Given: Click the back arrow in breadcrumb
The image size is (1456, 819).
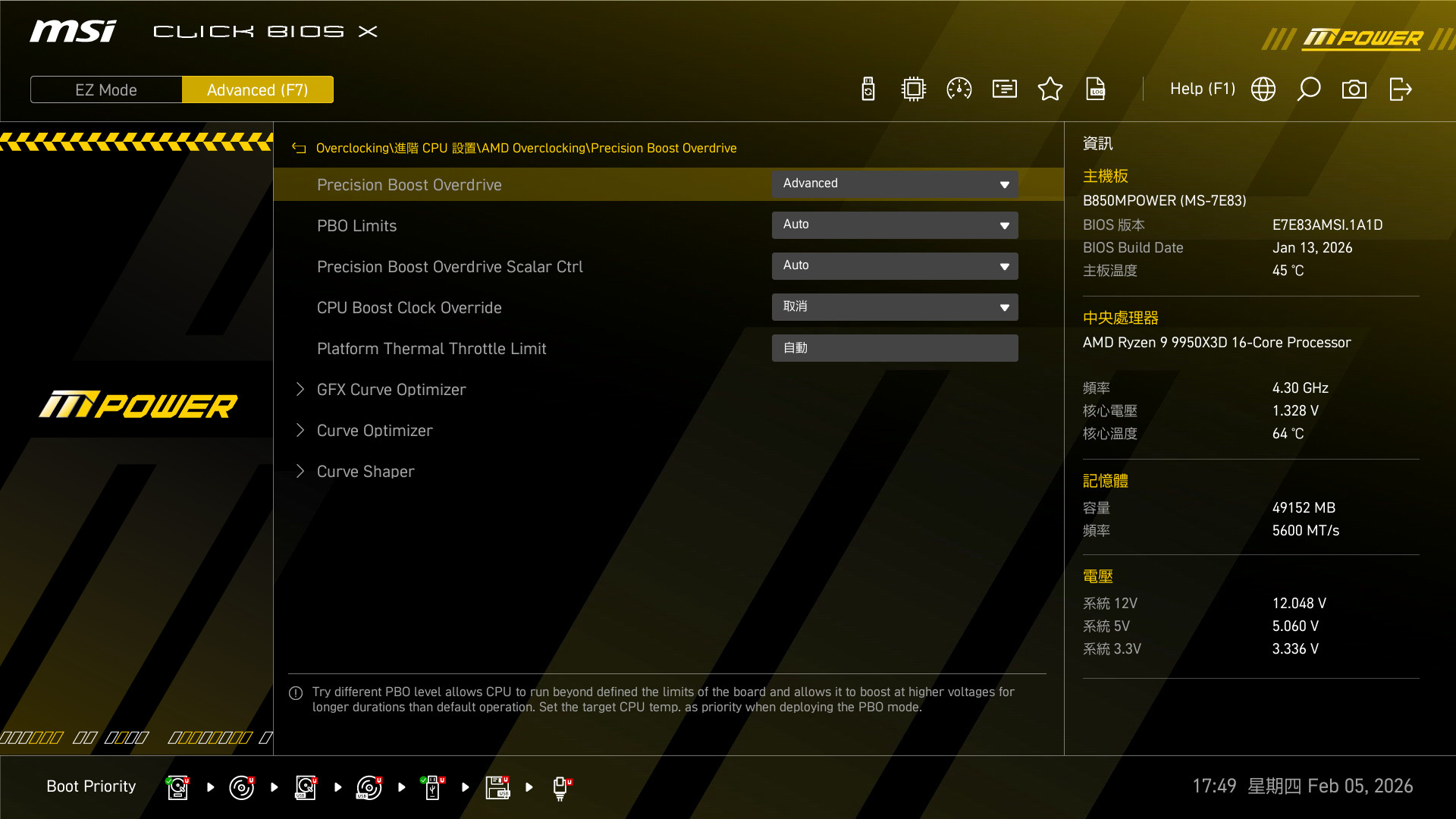Looking at the screenshot, I should tap(299, 149).
